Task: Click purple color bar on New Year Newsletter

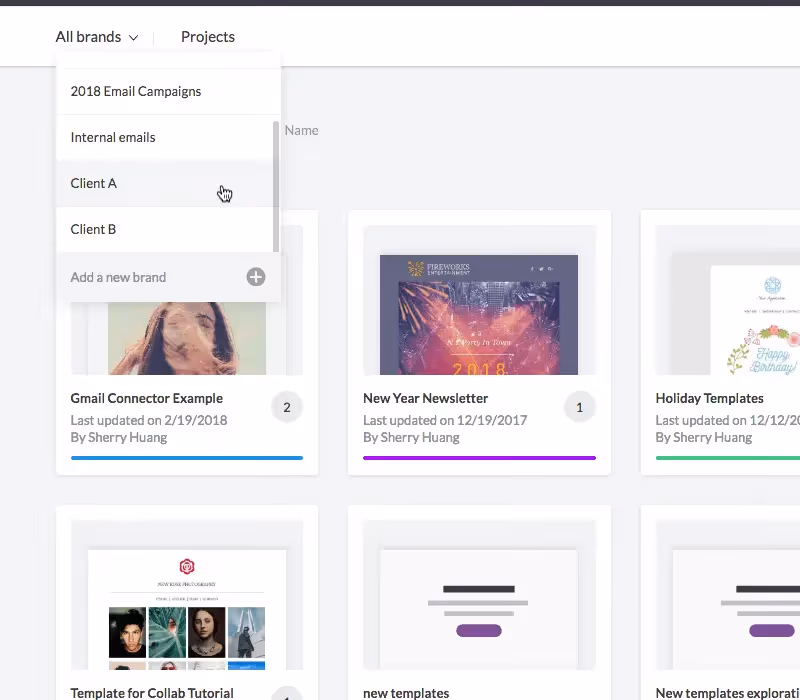Action: point(479,458)
